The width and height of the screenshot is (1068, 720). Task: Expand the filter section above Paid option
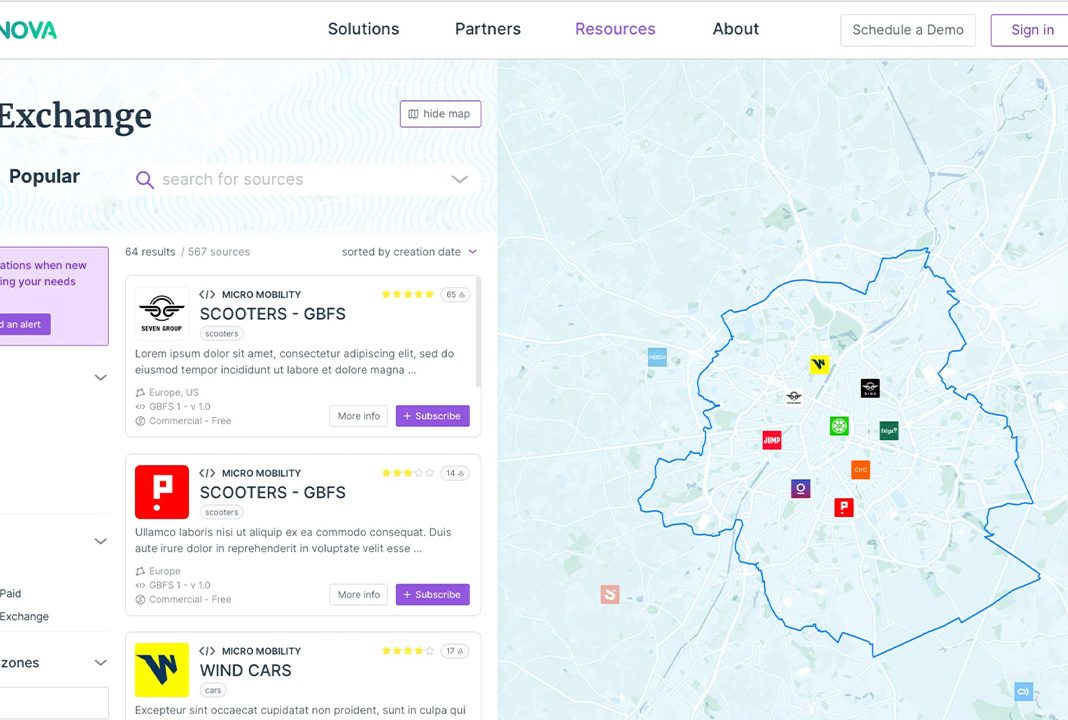(x=100, y=542)
